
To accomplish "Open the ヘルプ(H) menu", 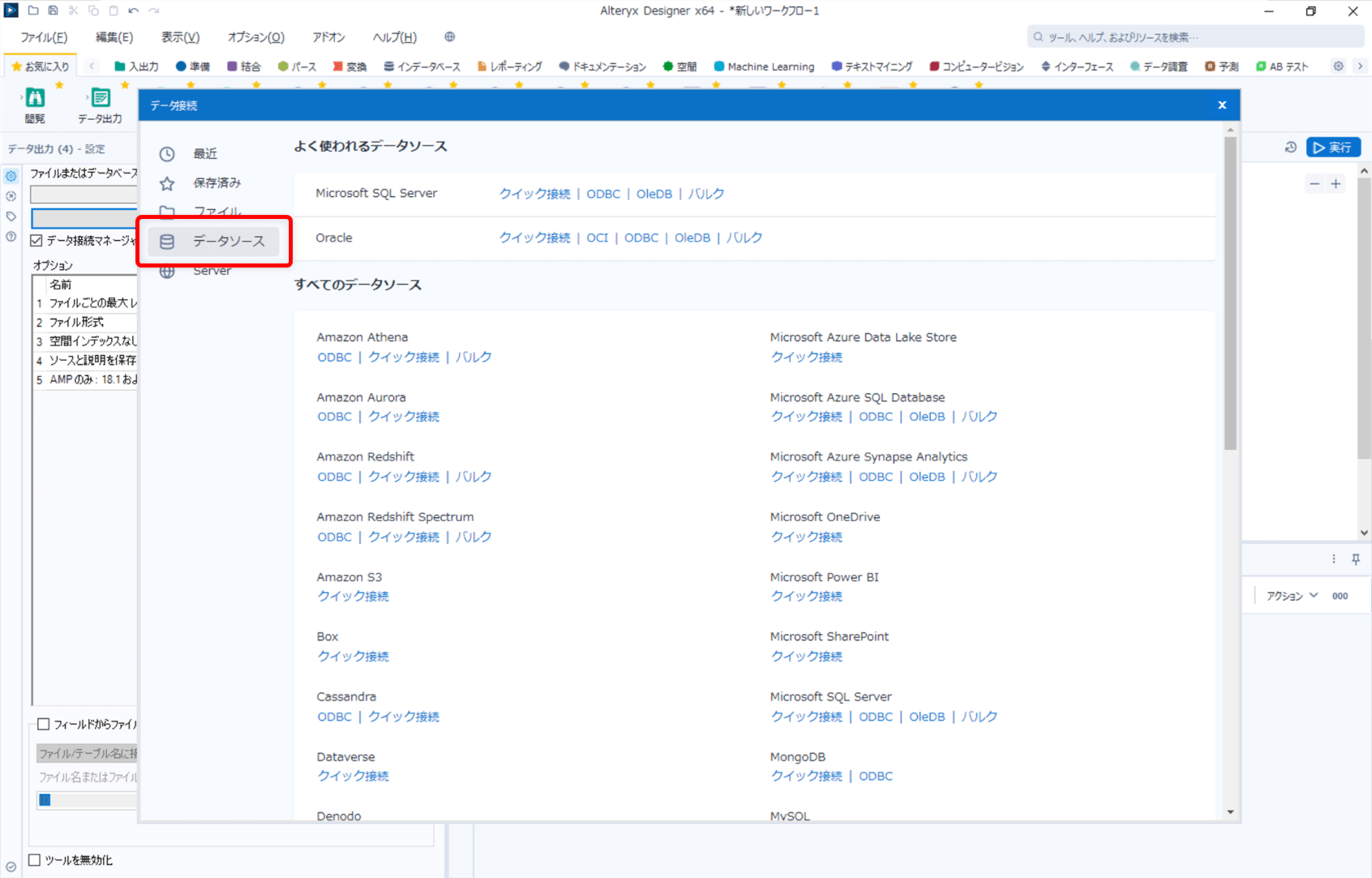I will 394,37.
